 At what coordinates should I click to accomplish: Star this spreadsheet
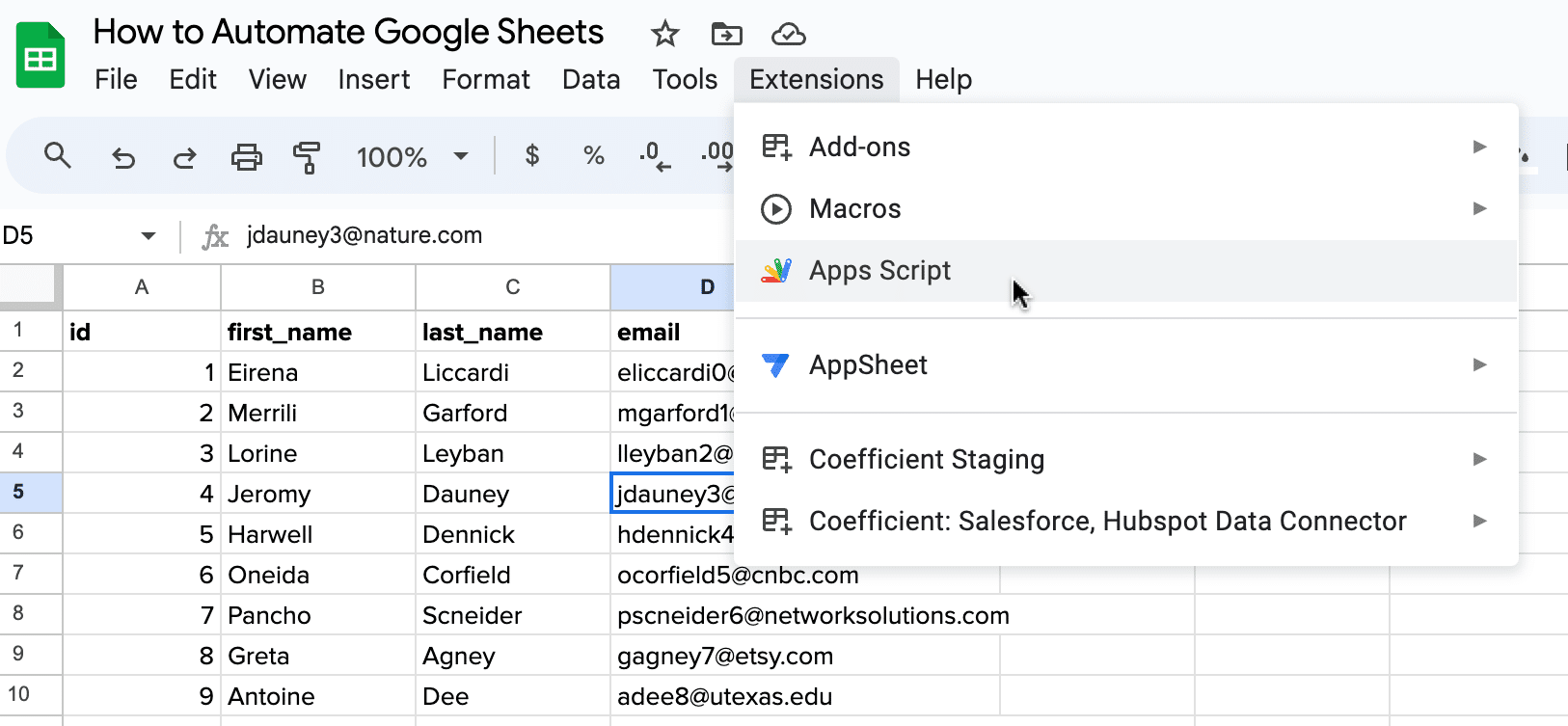[664, 35]
